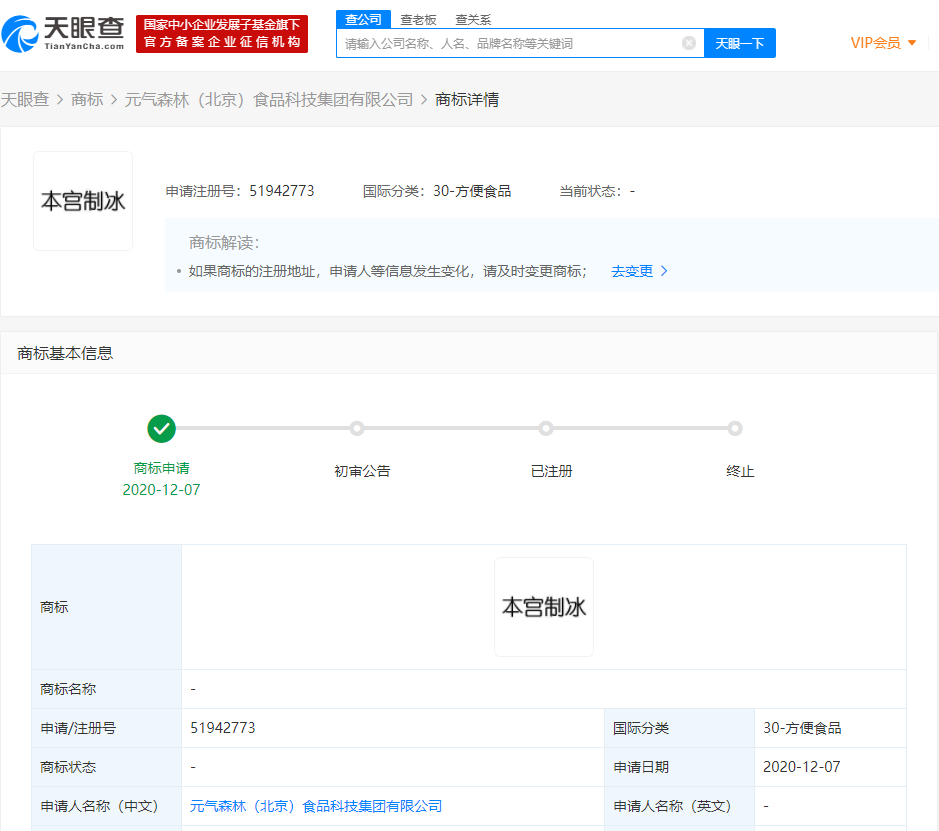Click the 当前状态 label in header
The width and height of the screenshot is (939, 831).
(590, 191)
